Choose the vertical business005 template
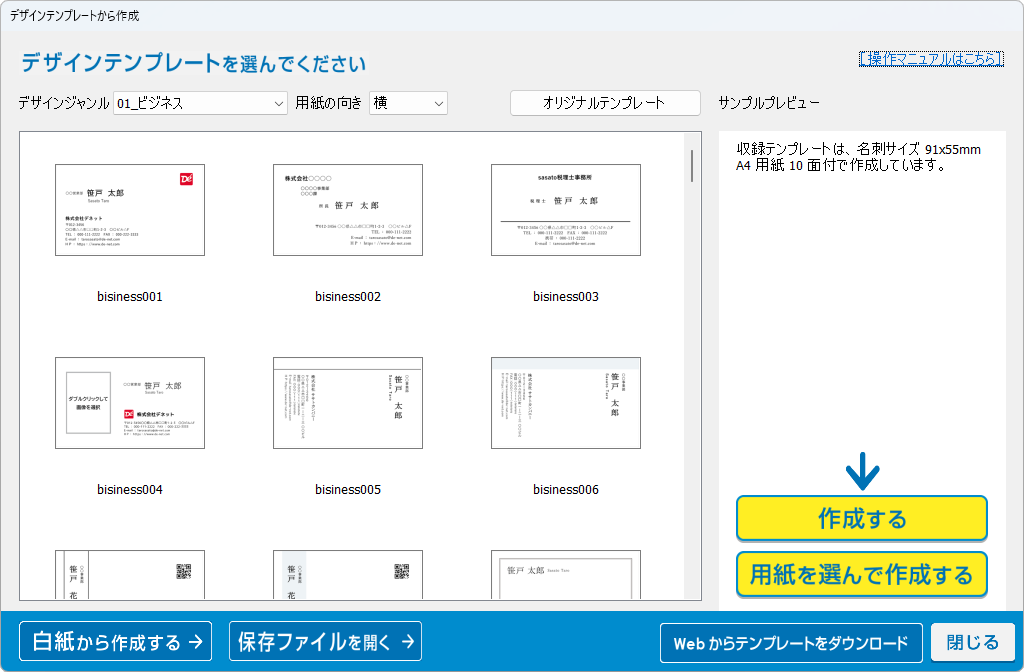The image size is (1024, 672). click(x=348, y=403)
